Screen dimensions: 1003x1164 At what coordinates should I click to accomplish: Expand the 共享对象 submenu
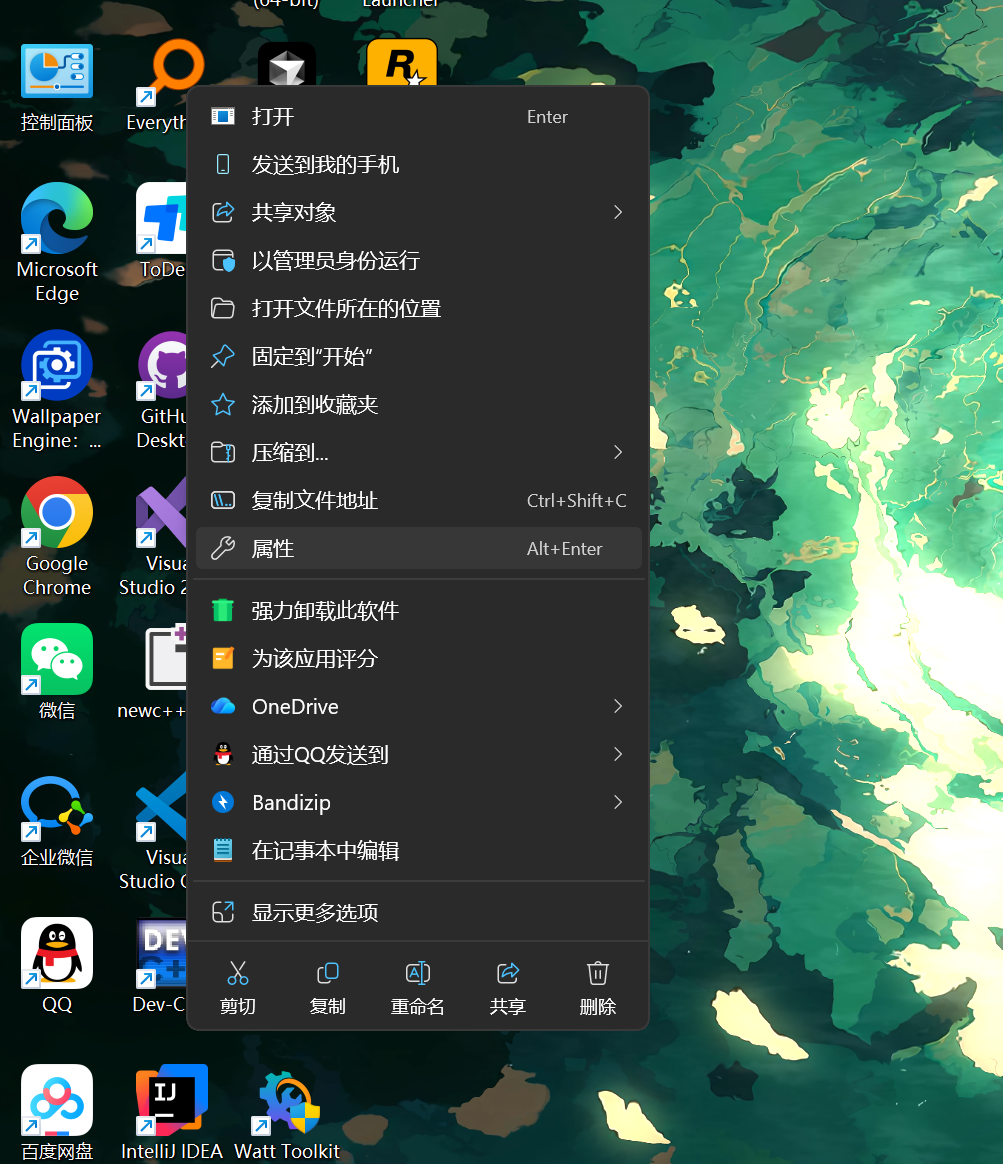(417, 212)
